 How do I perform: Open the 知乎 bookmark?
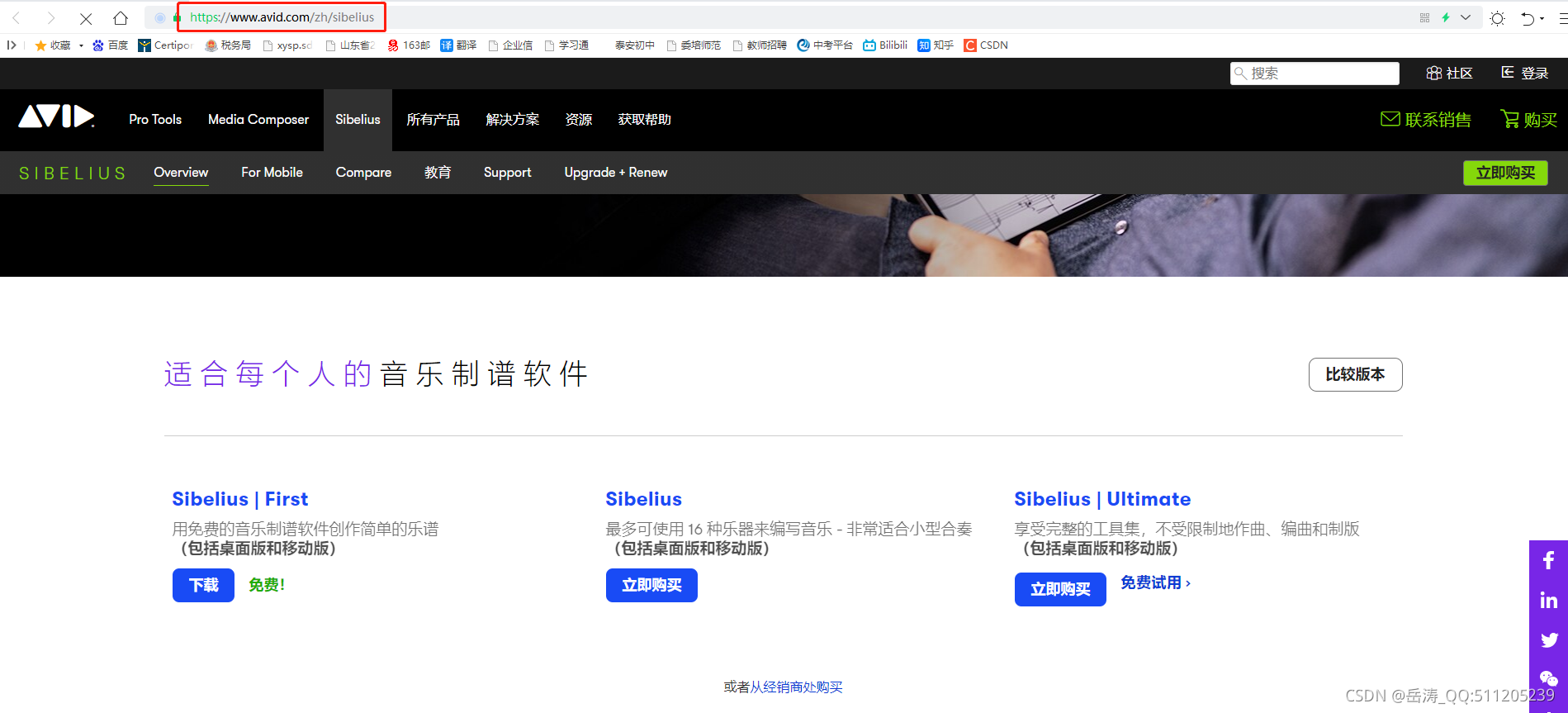click(936, 45)
